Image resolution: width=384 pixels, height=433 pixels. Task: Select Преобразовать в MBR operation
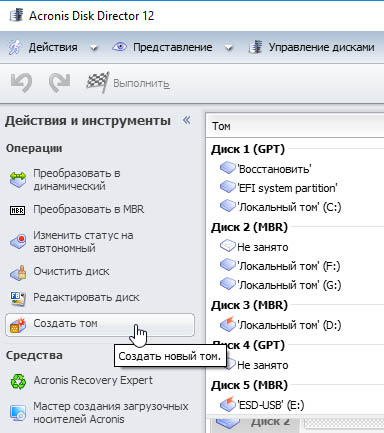(x=89, y=210)
